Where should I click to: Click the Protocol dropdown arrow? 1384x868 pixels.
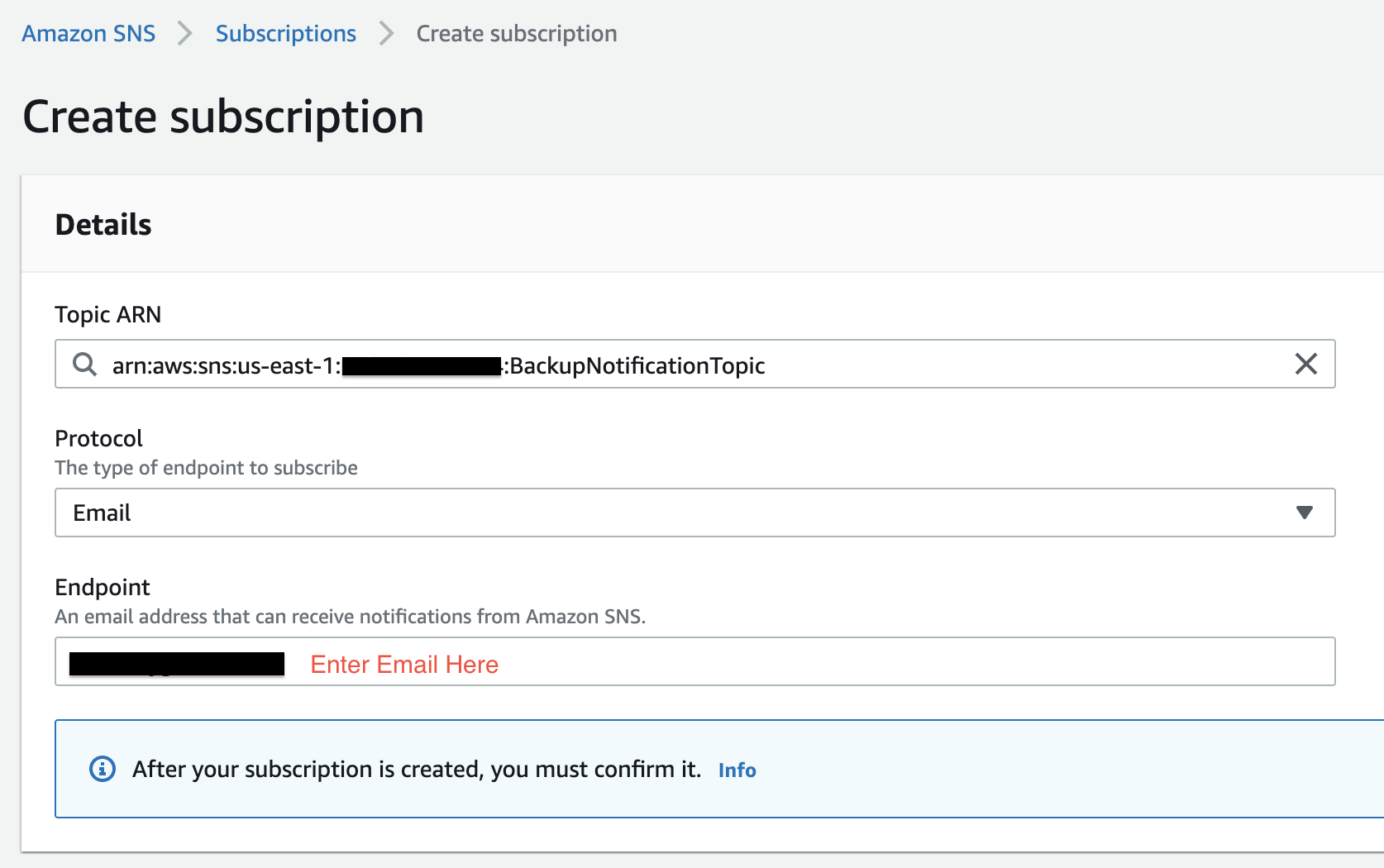coord(1305,513)
